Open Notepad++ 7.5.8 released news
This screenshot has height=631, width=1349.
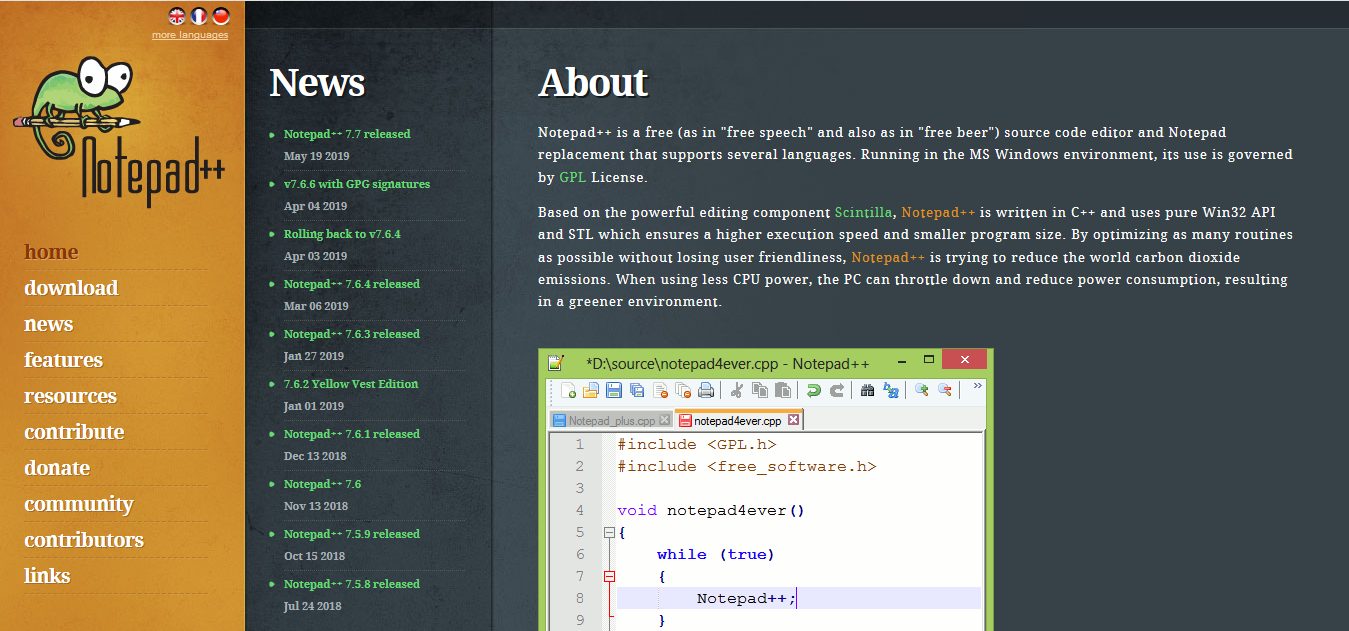[x=352, y=584]
